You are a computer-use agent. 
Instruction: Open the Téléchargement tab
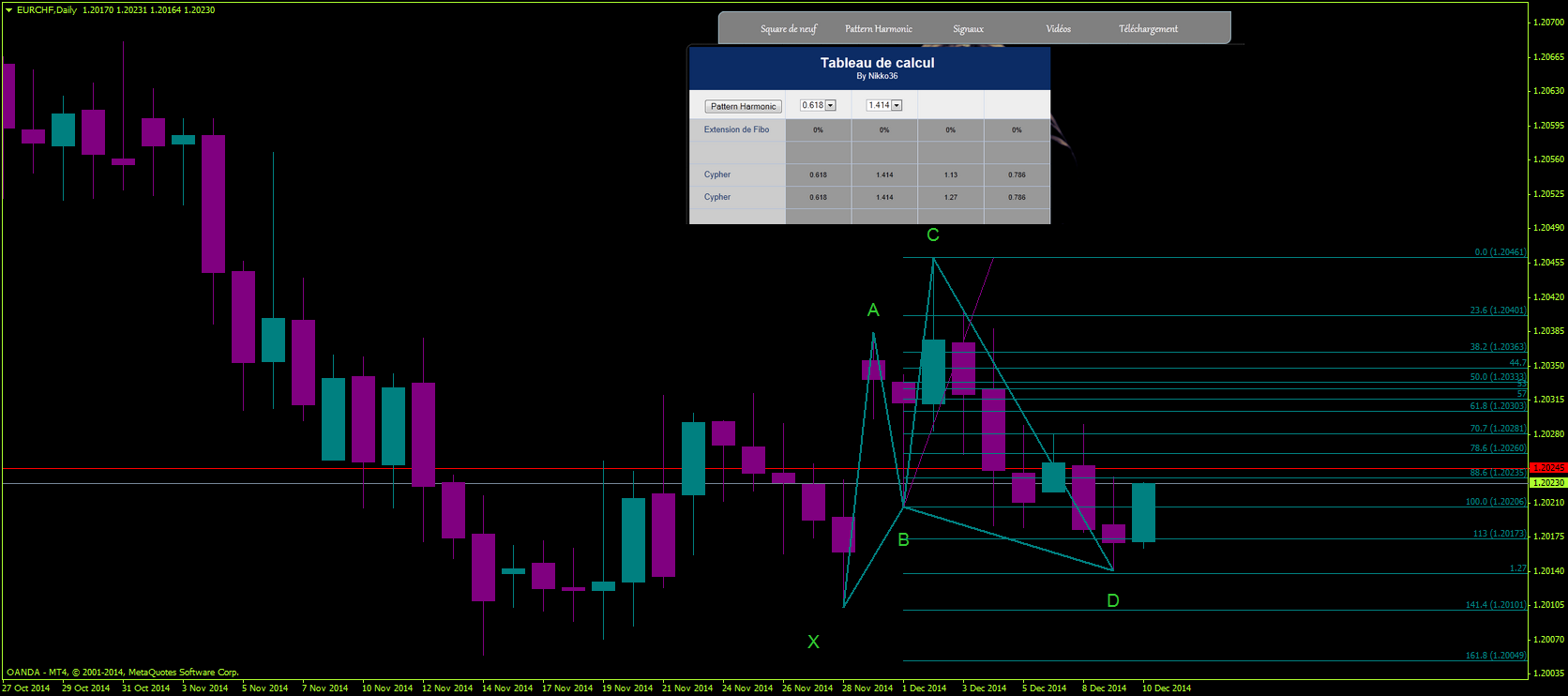pos(1148,29)
